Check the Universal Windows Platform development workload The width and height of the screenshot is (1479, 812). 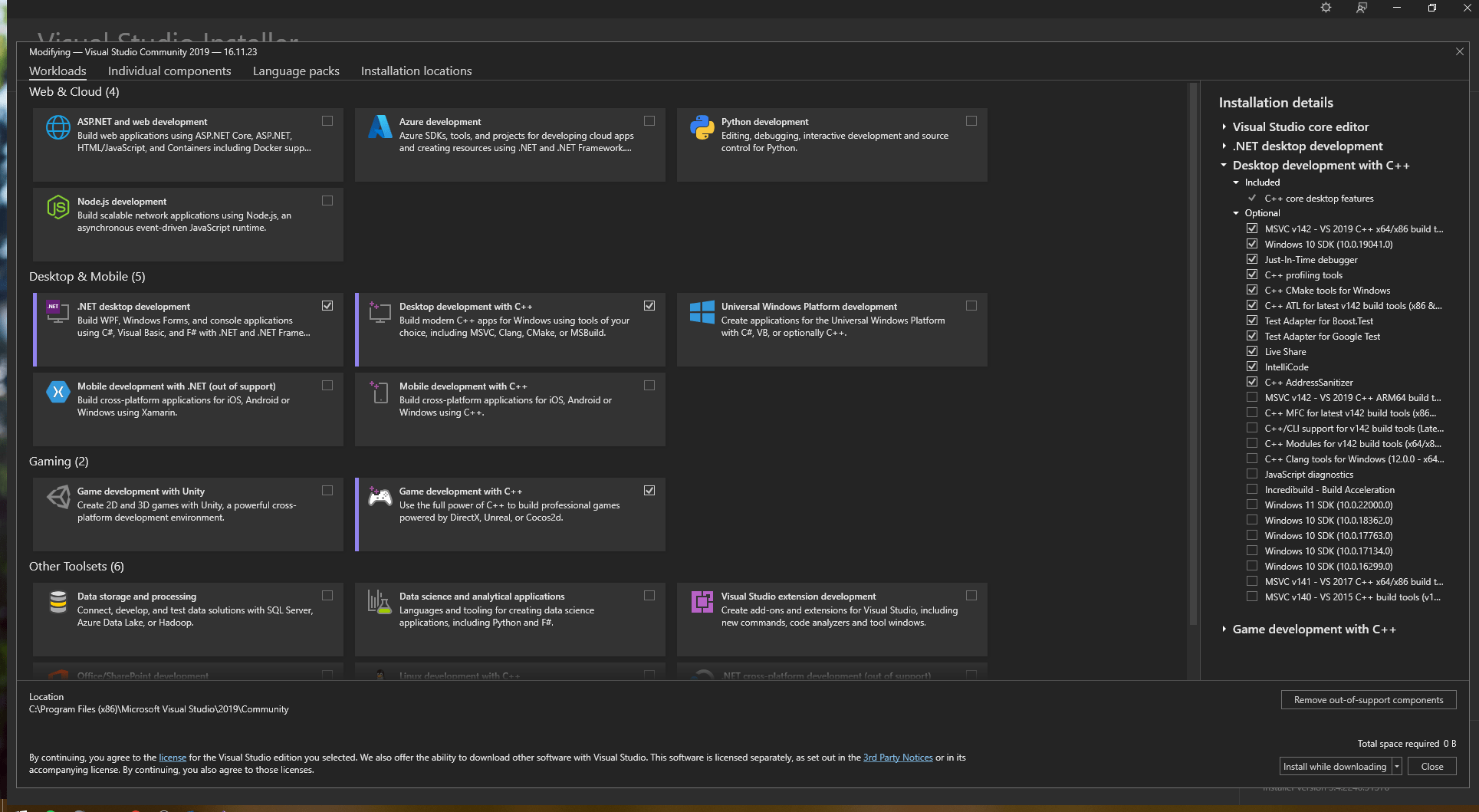971,306
